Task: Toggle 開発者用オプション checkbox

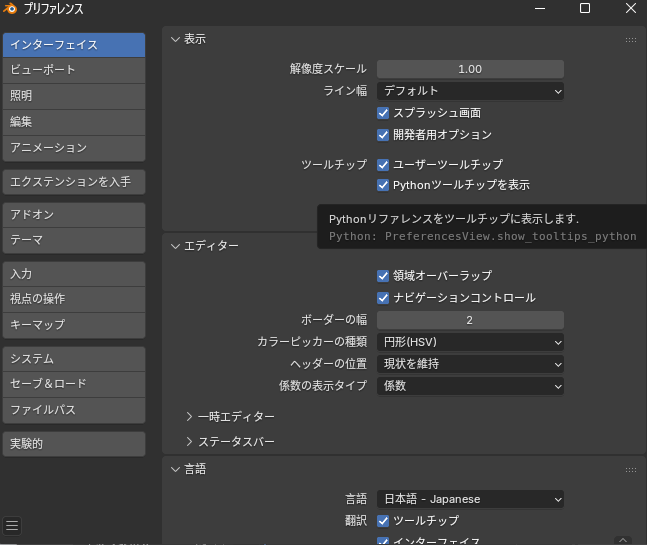Action: (x=383, y=135)
